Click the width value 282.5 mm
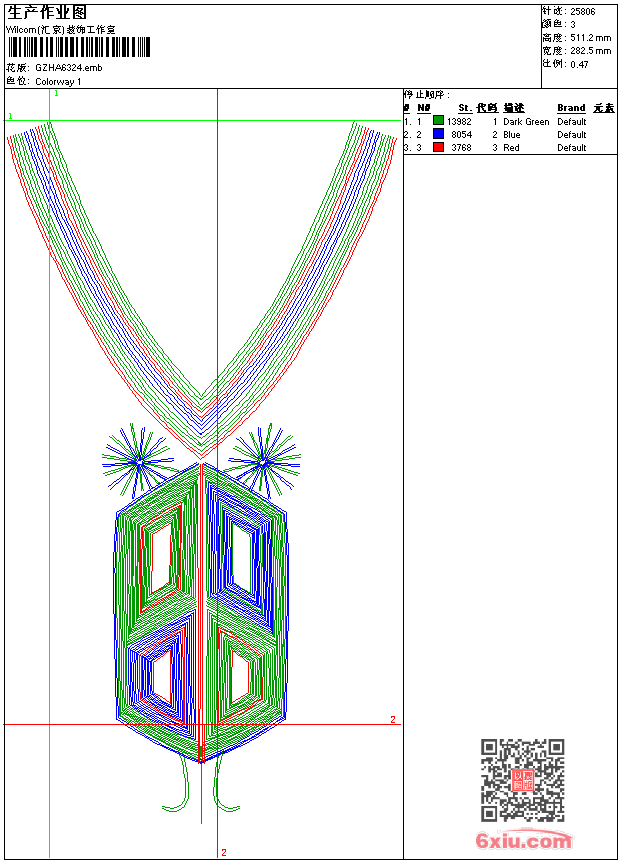 591,51
